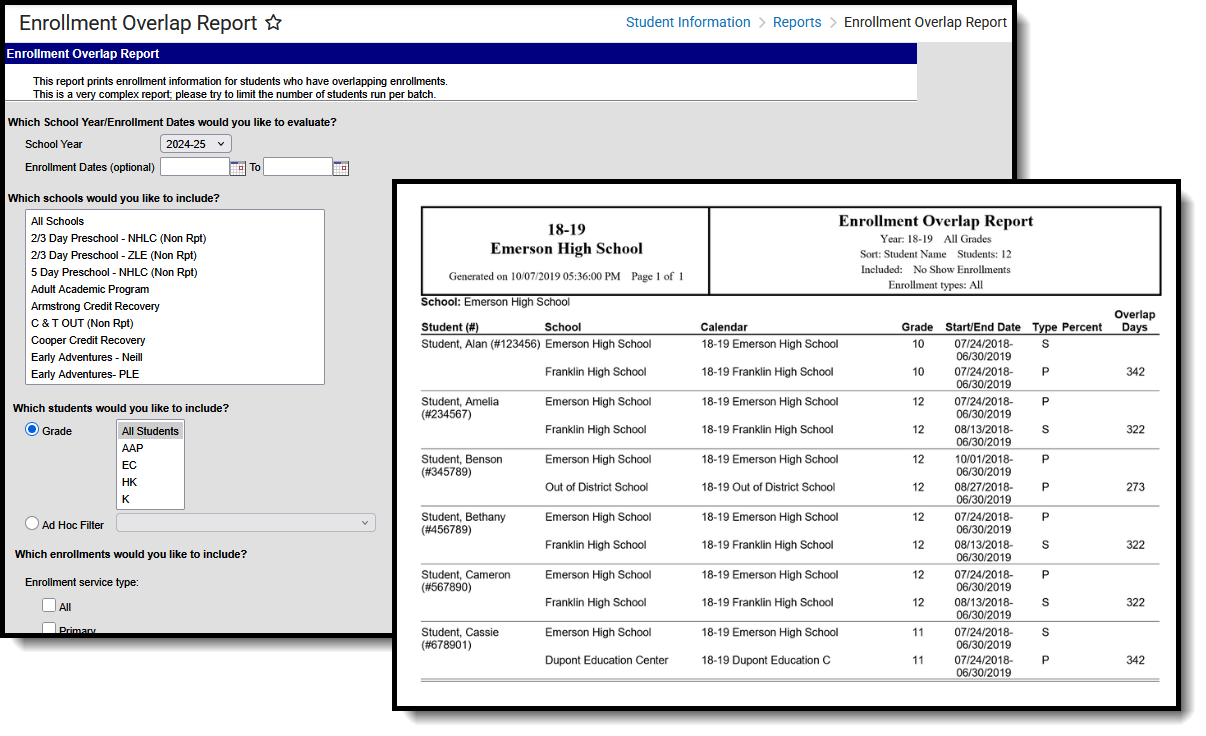This screenshot has height=736, width=1206.
Task: Click Student, Alan (#123456) in report
Action: (480, 344)
